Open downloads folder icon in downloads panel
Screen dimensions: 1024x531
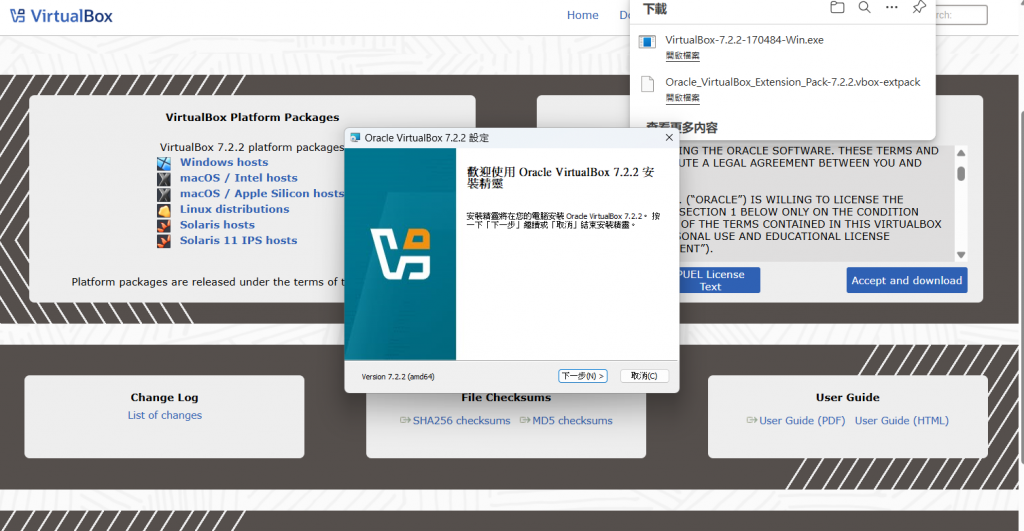pos(837,8)
